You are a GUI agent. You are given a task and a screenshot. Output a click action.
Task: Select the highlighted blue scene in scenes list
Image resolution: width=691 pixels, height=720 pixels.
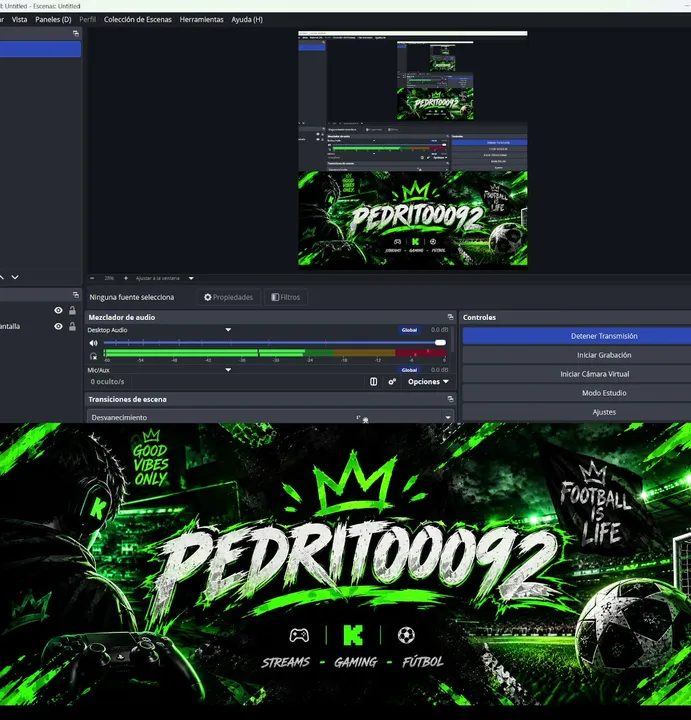pyautogui.click(x=40, y=49)
